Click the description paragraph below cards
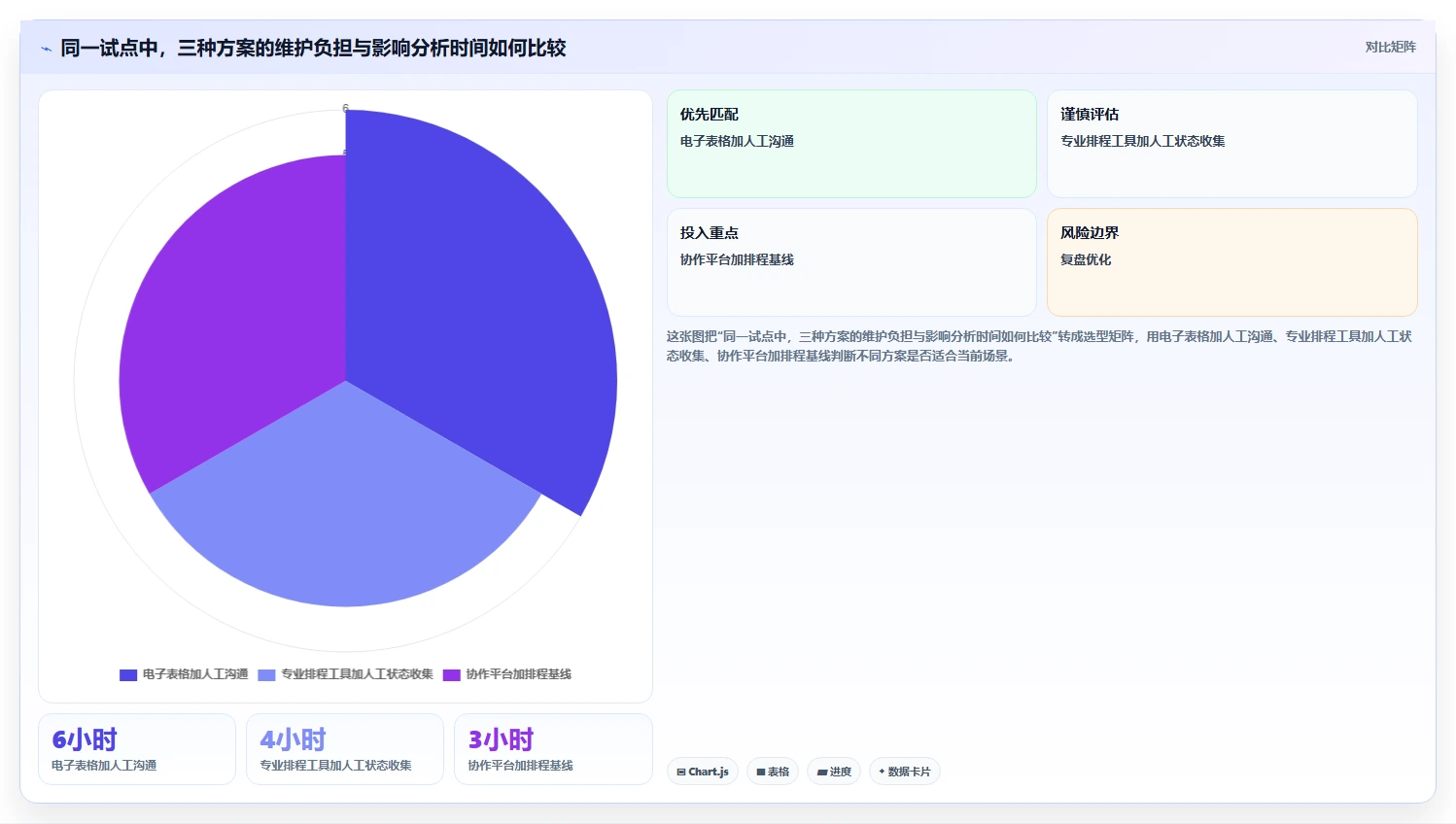 pyautogui.click(x=1039, y=346)
